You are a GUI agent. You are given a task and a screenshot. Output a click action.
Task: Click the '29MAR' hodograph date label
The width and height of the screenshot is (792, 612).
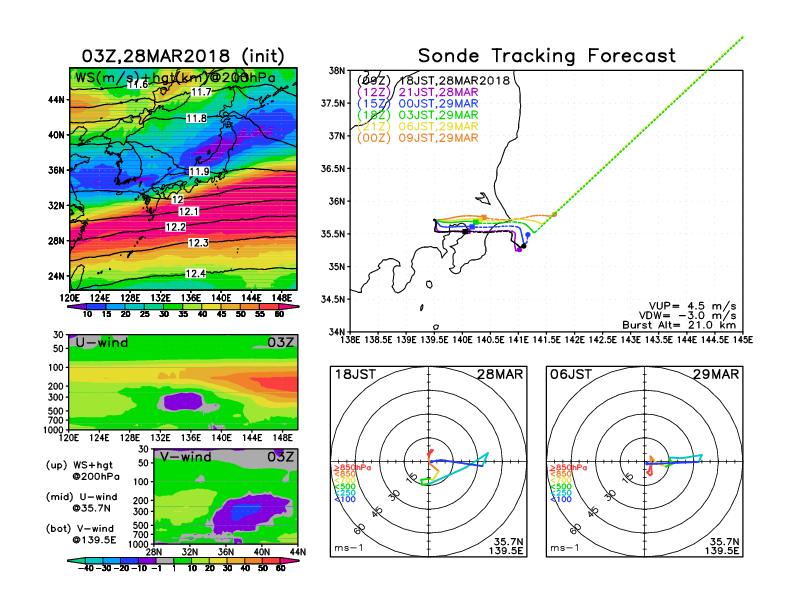(x=716, y=375)
